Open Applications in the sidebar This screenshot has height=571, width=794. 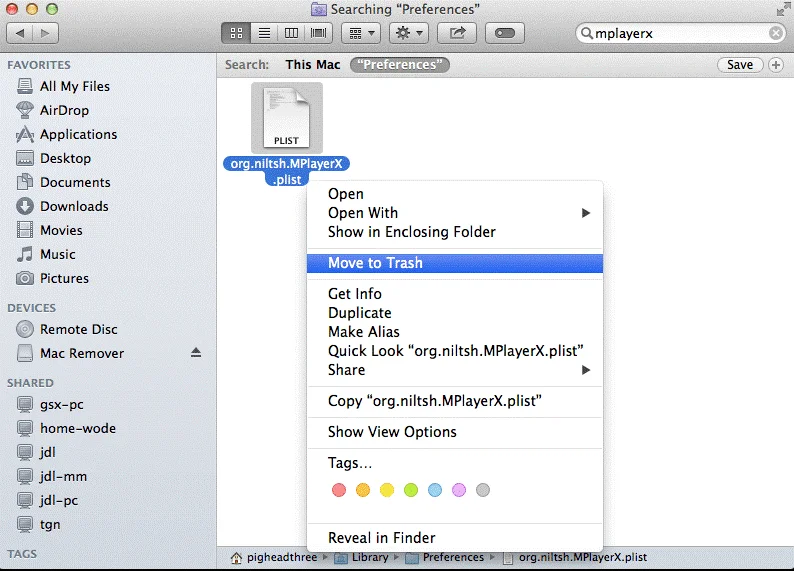78,134
